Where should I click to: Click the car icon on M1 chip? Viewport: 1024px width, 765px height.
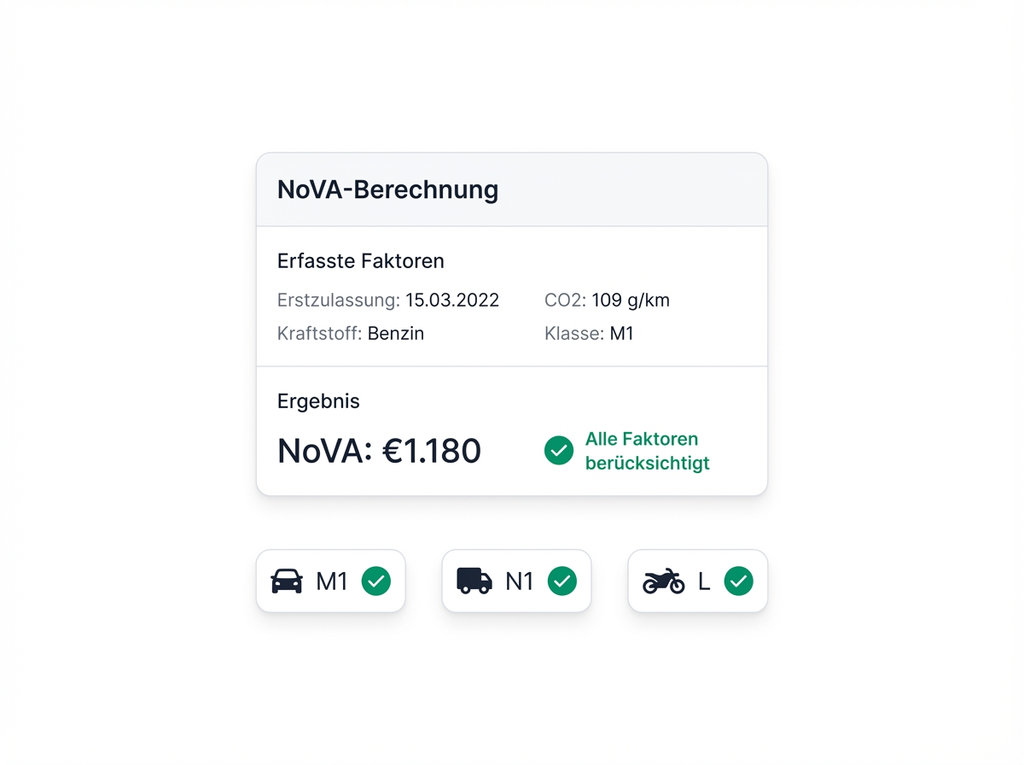coord(287,581)
